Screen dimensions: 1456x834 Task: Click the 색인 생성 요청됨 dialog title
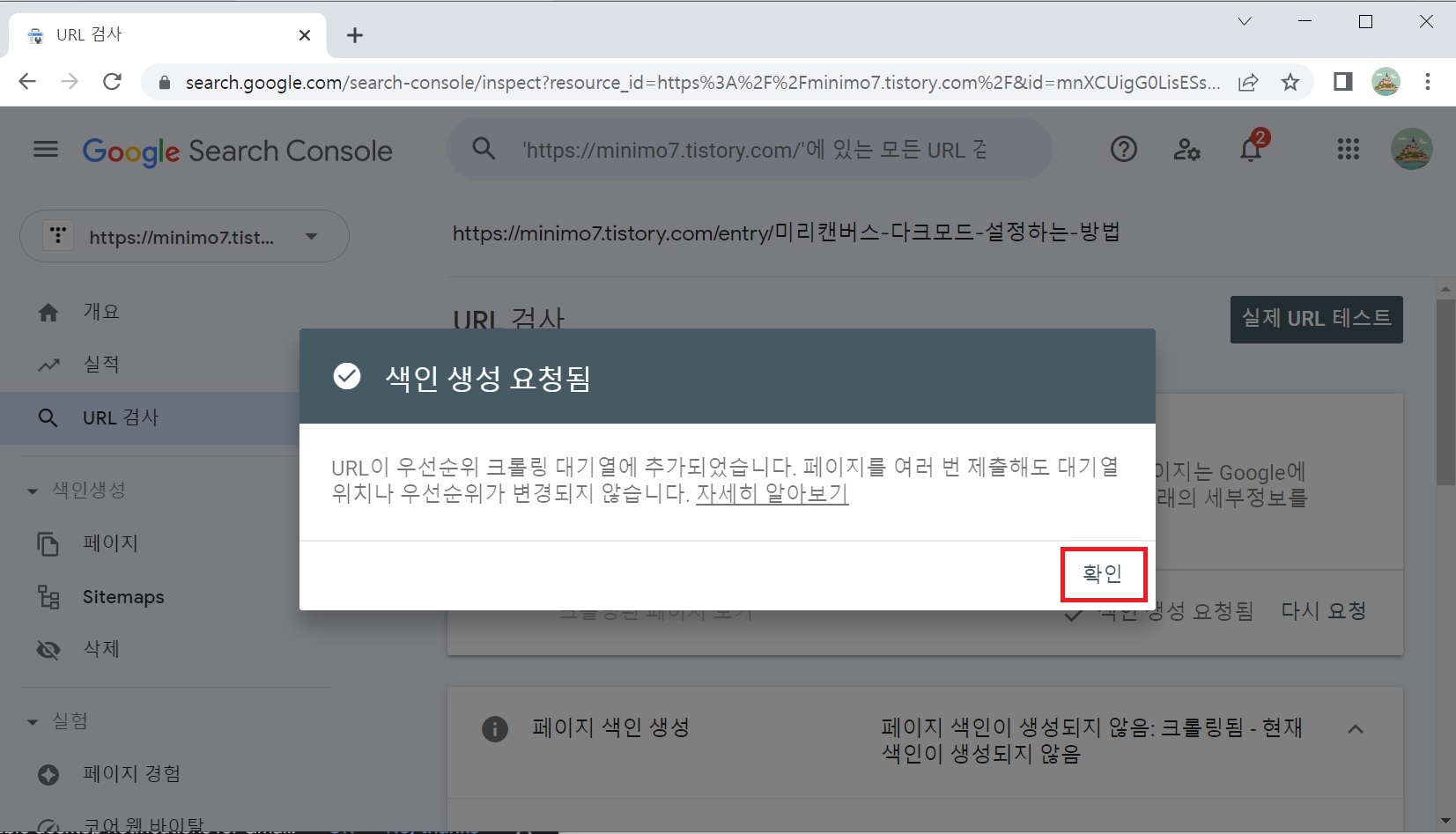pyautogui.click(x=488, y=378)
